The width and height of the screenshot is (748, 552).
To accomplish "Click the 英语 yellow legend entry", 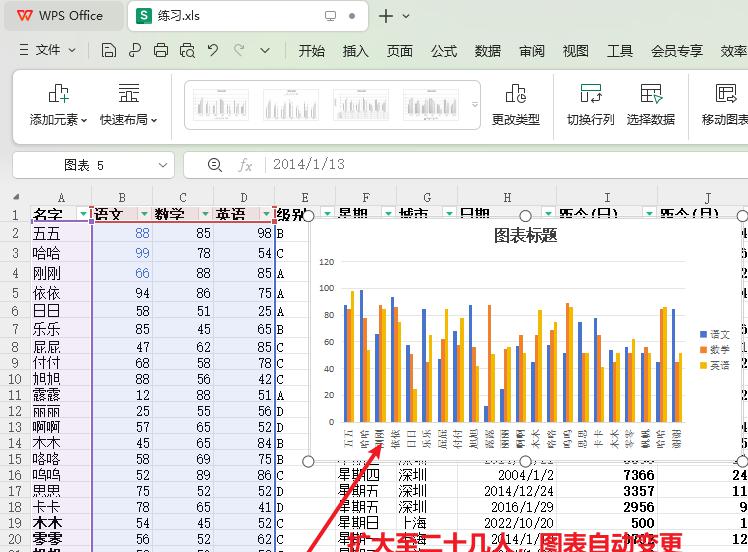I will [715, 365].
